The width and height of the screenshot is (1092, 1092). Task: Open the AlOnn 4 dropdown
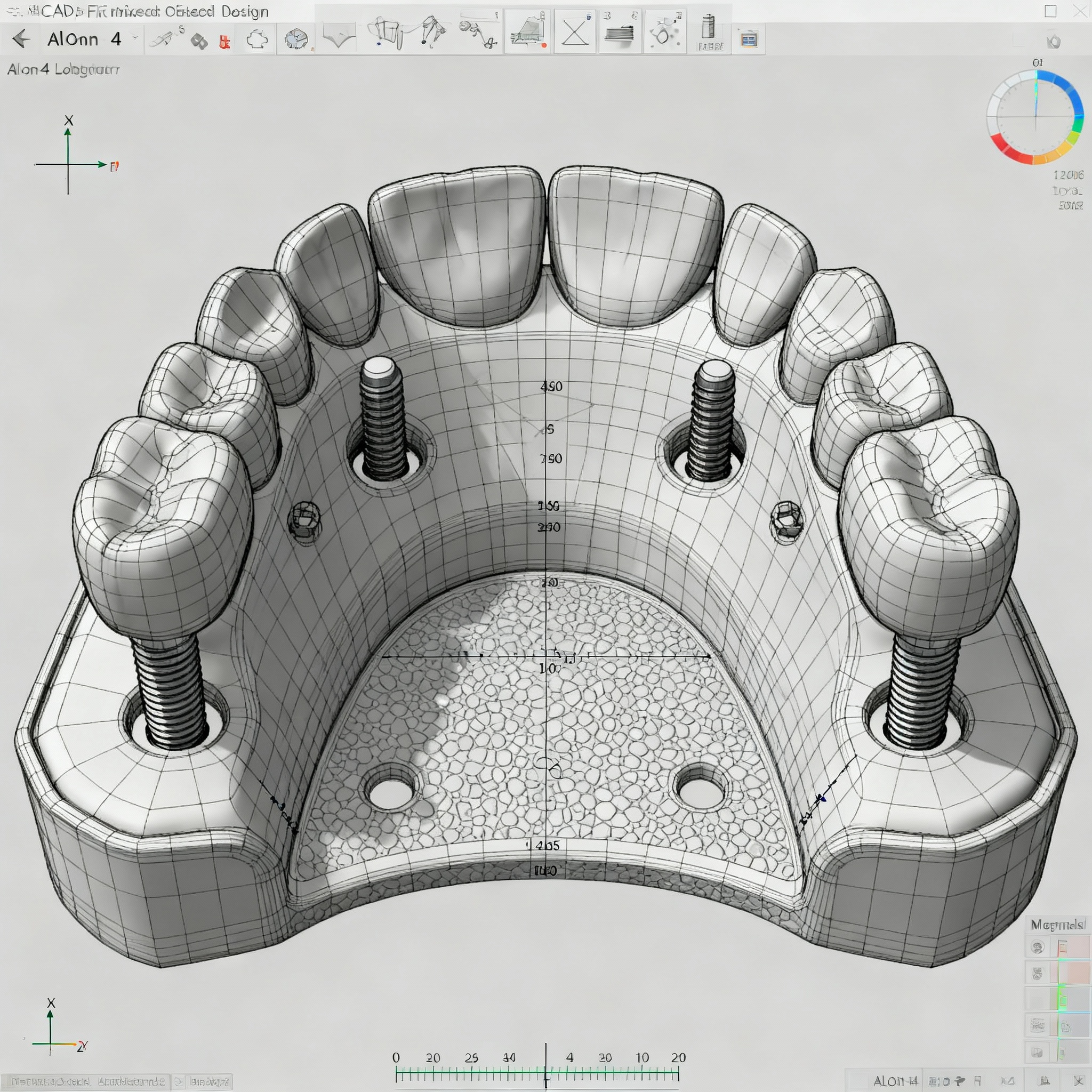click(134, 38)
